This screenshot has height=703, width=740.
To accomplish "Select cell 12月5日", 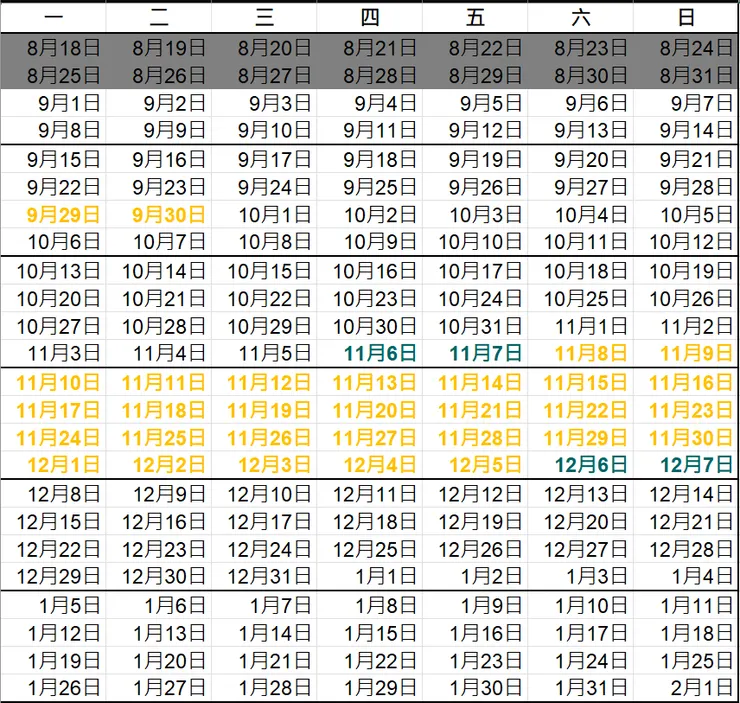I will pos(475,465).
